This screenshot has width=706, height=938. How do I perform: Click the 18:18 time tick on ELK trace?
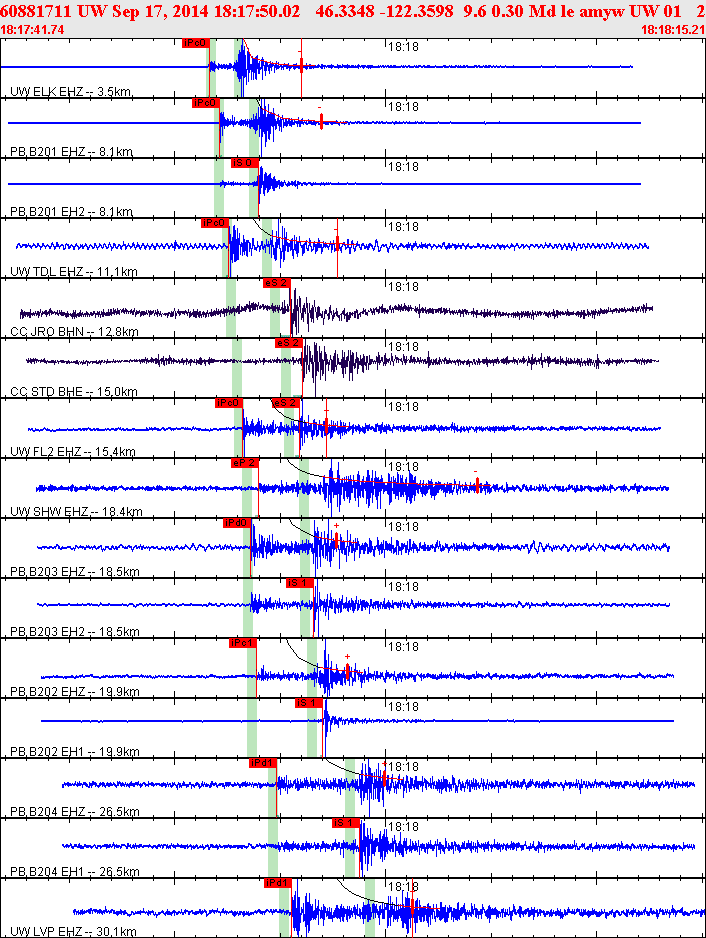(x=403, y=47)
